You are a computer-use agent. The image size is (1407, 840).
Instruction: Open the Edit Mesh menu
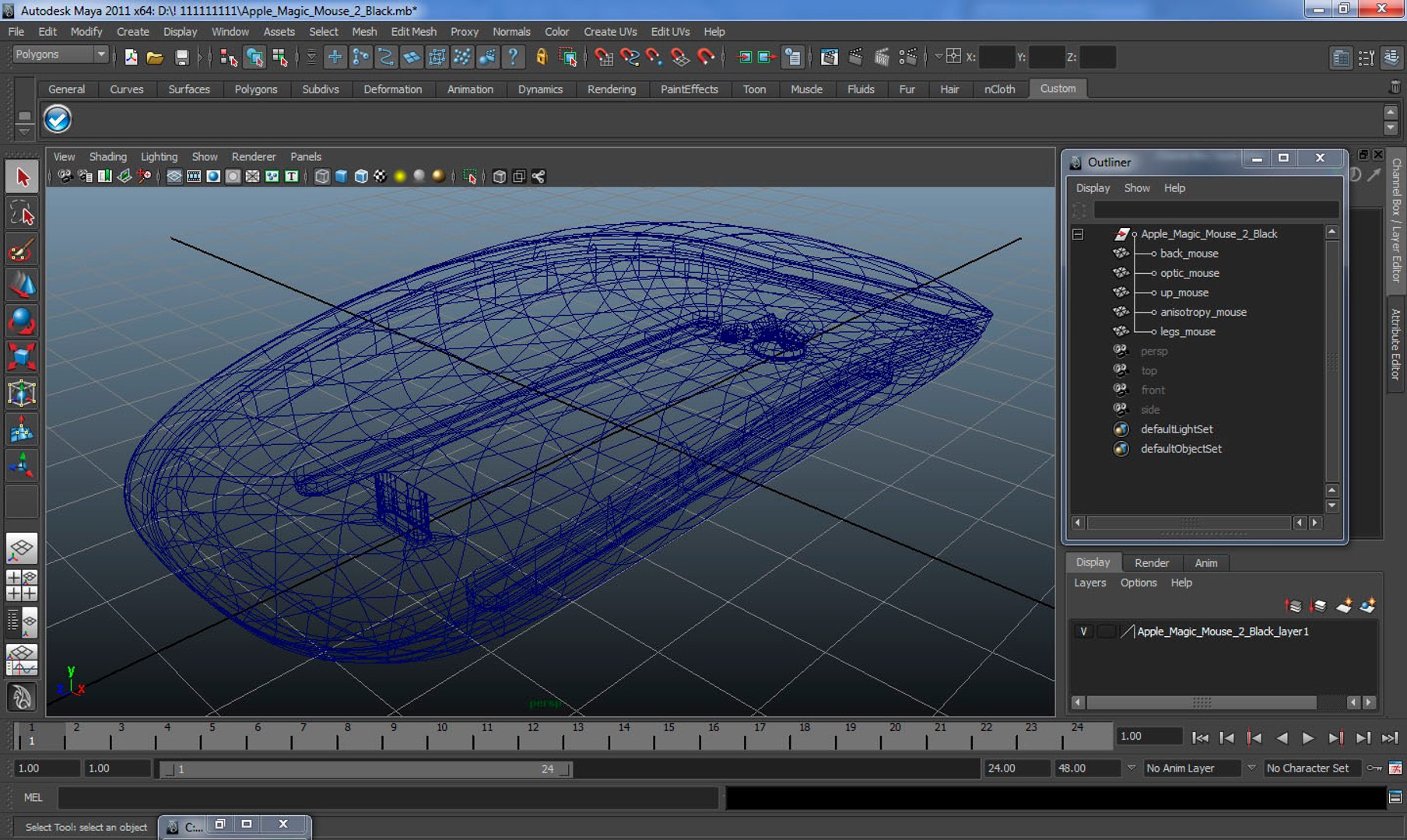point(413,32)
